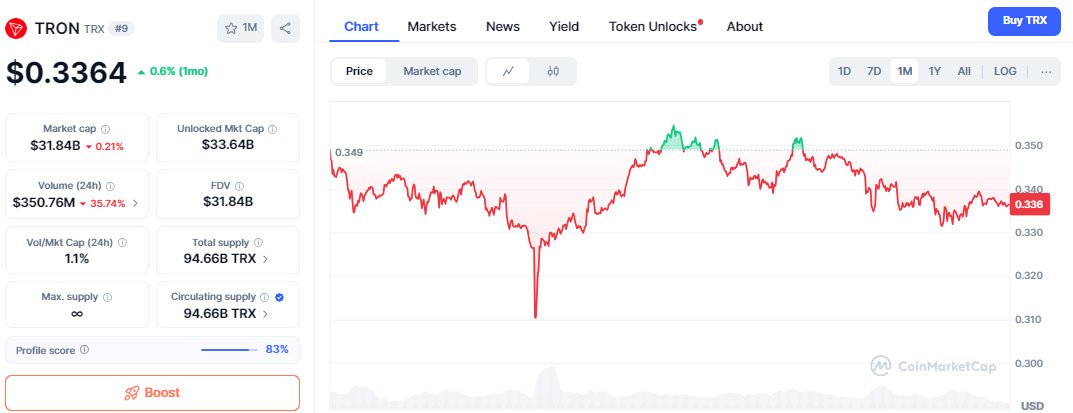
Task: Click the TRON logo icon
Action: coord(15,28)
